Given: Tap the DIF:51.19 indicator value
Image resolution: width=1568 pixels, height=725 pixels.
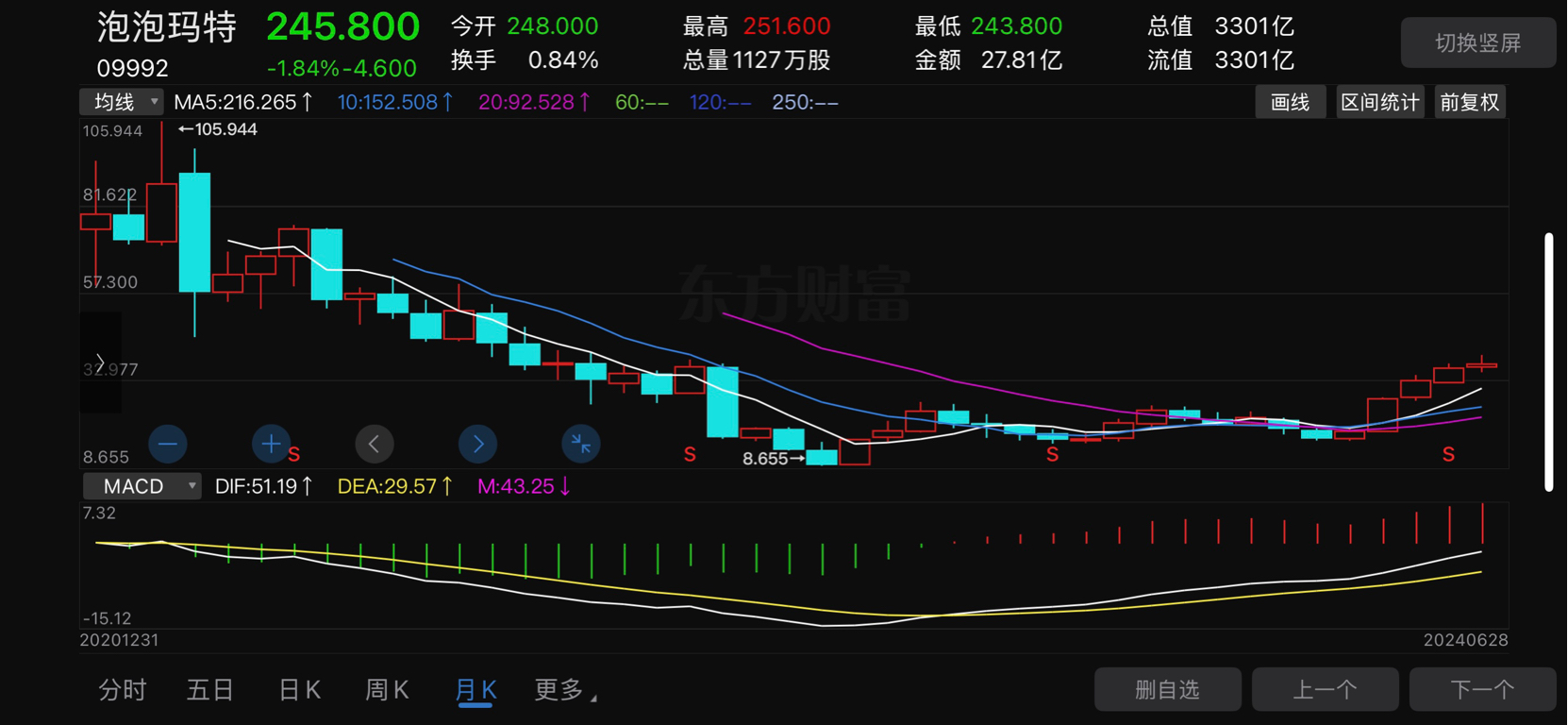Looking at the screenshot, I should 264,486.
